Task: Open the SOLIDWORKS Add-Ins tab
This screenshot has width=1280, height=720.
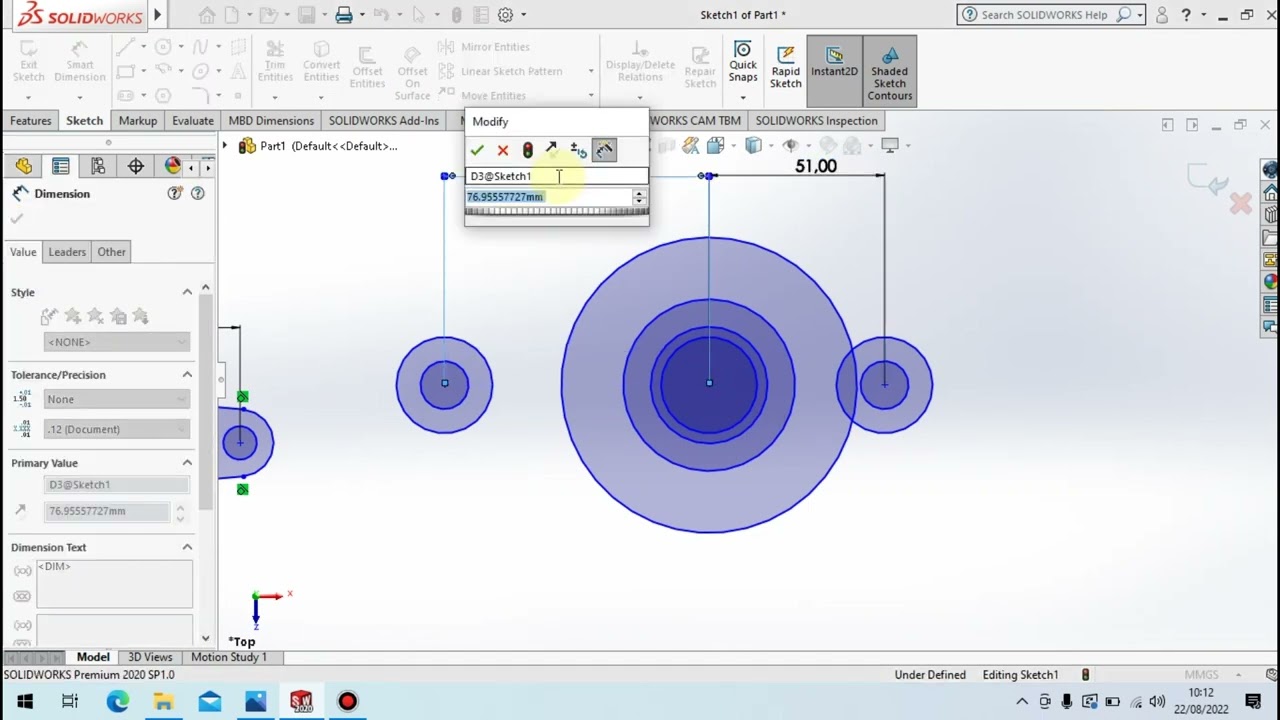Action: [x=384, y=121]
